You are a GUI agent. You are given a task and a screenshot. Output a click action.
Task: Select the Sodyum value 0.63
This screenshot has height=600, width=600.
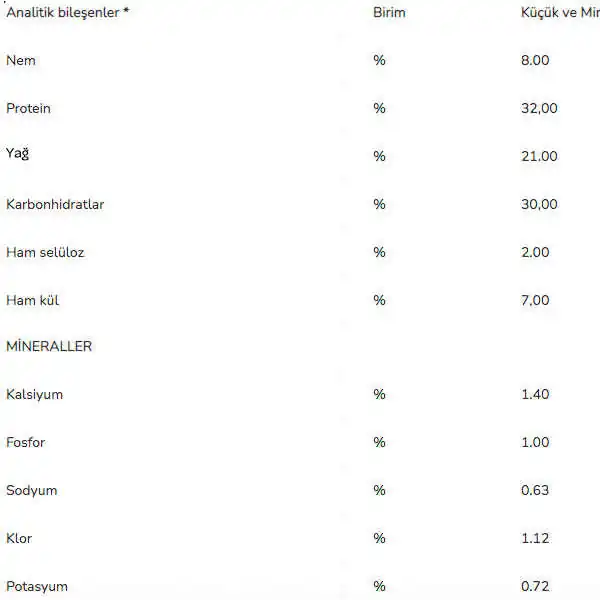[535, 490]
